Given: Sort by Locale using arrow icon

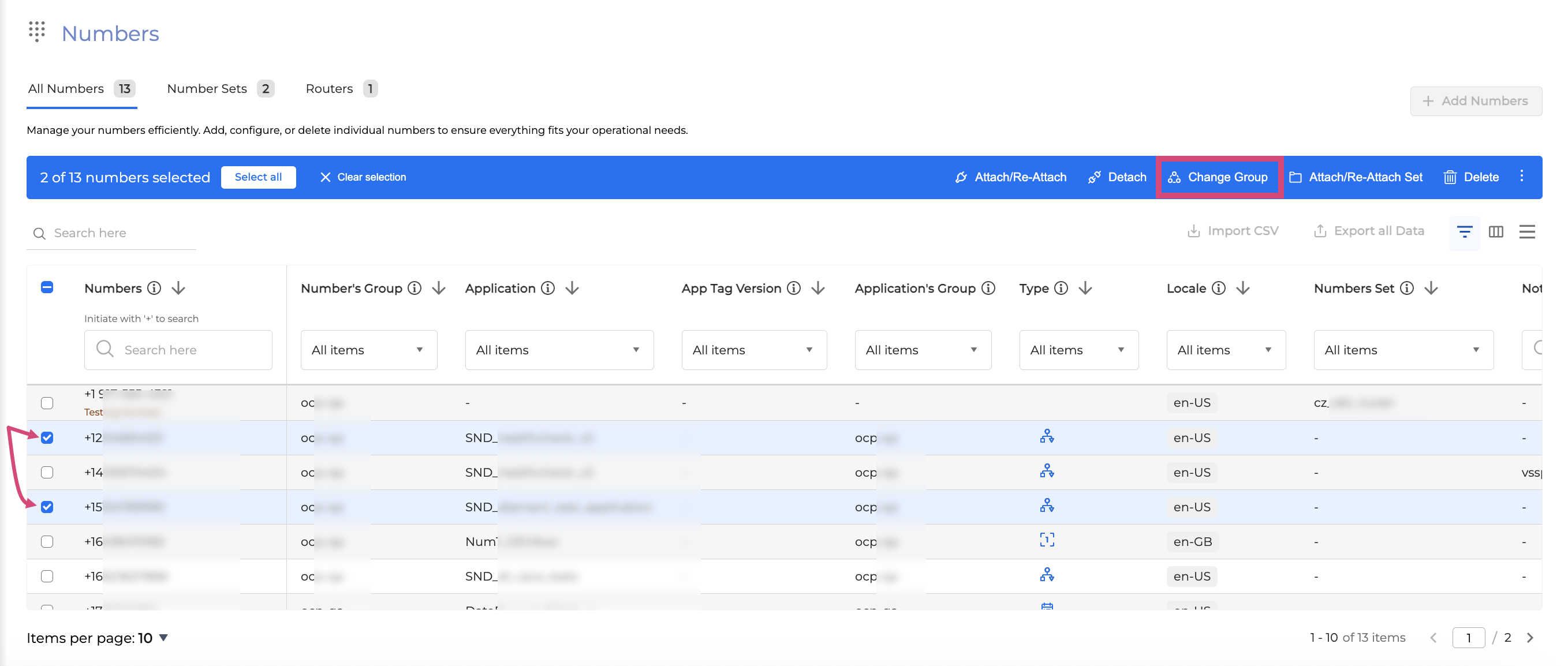Looking at the screenshot, I should (1243, 289).
